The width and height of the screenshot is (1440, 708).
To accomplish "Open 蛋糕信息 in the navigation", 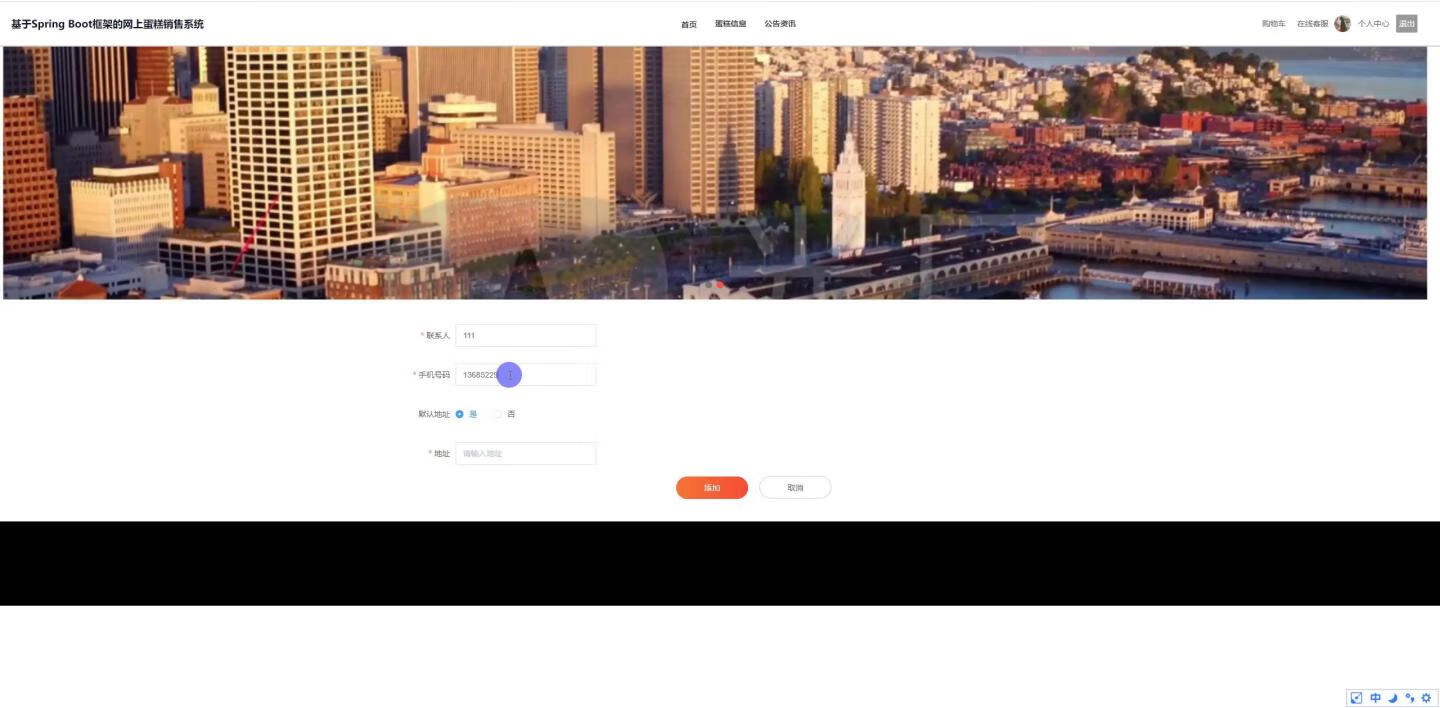I will point(730,24).
